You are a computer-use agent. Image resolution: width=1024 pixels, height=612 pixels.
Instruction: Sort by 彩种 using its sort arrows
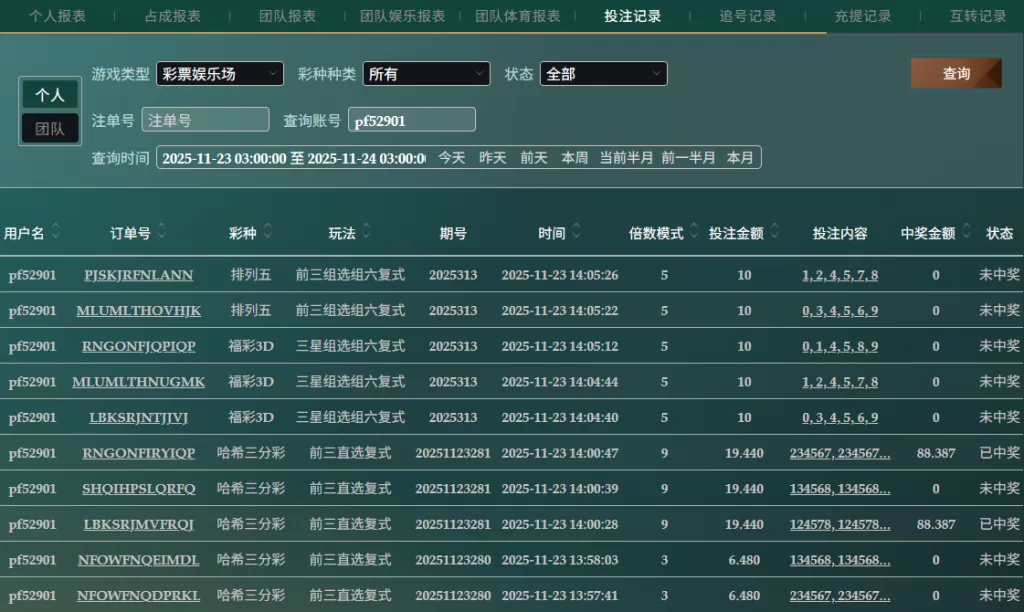tap(268, 232)
